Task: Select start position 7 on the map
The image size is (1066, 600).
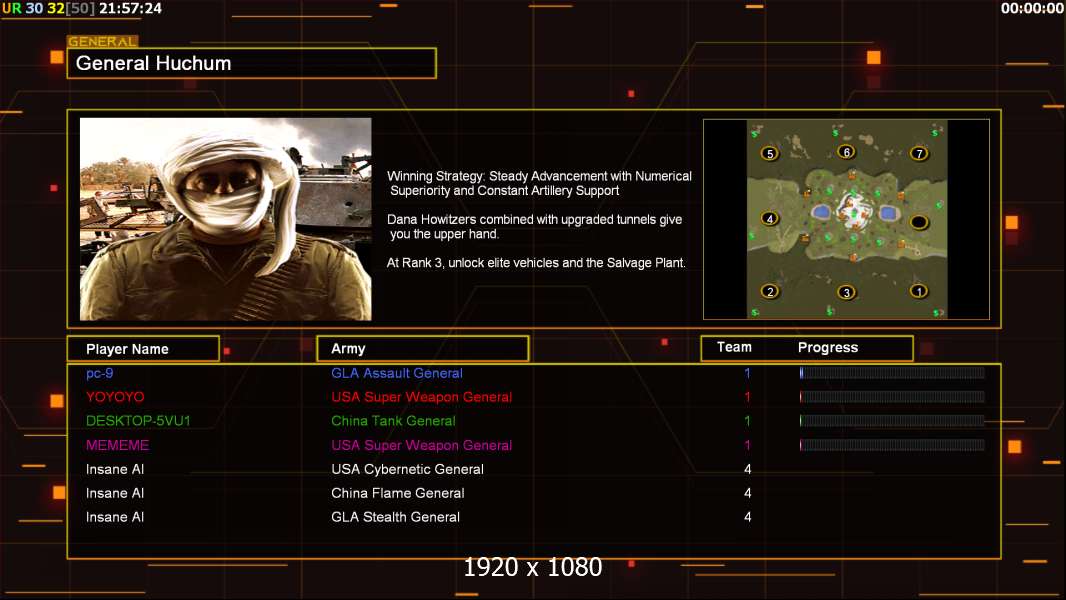Action: (919, 154)
